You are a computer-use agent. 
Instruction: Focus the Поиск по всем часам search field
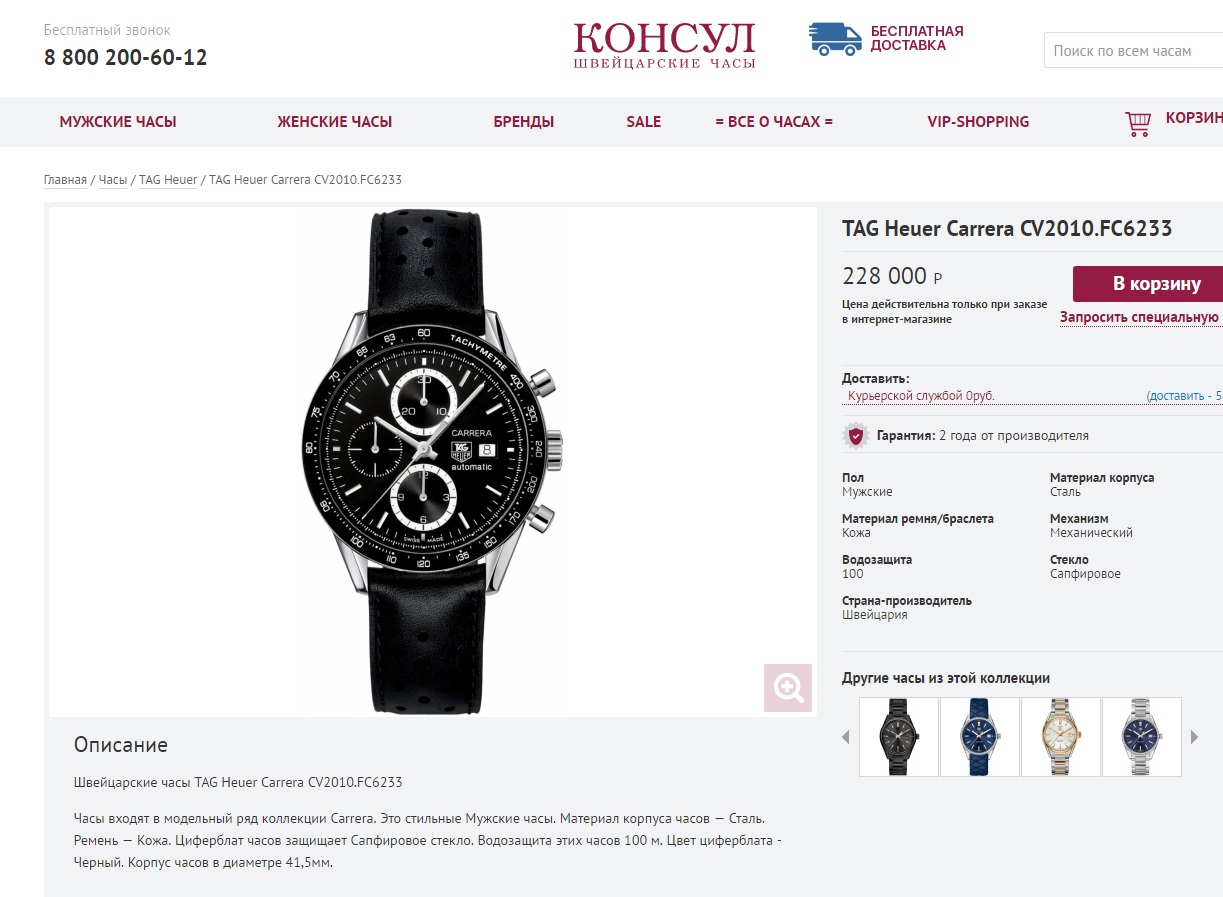click(x=1133, y=50)
